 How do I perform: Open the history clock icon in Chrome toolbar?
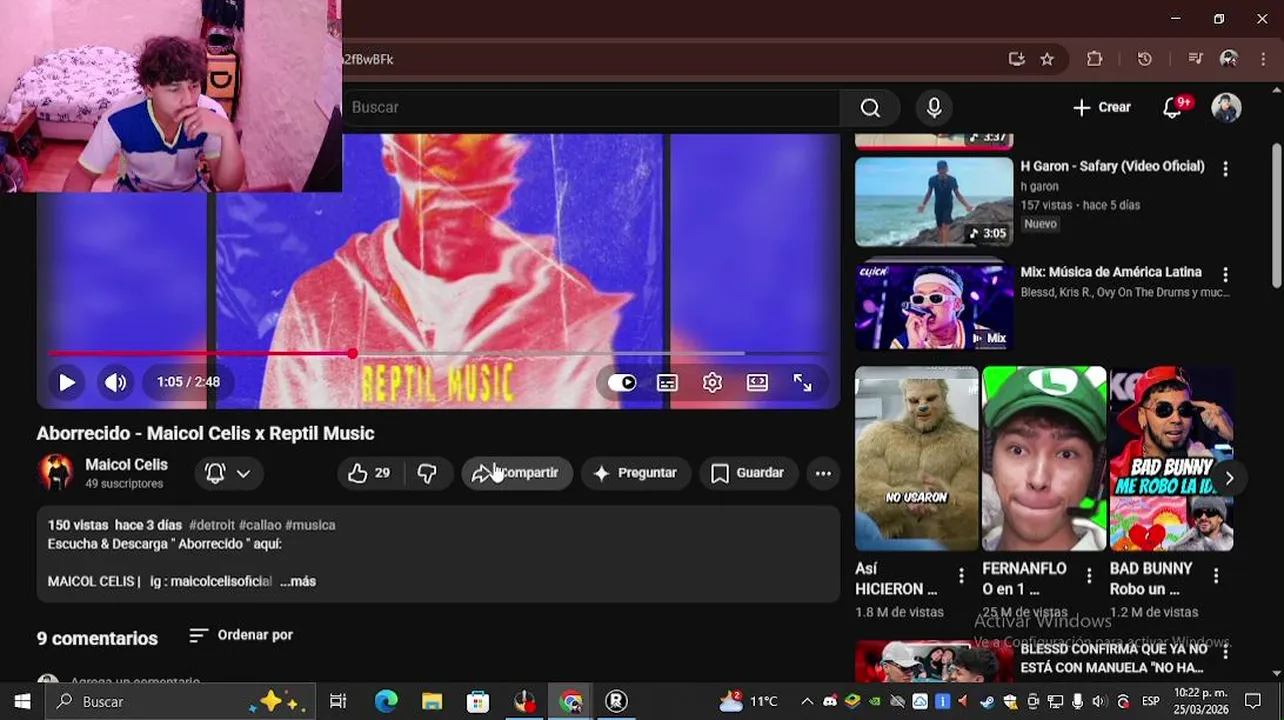click(1145, 59)
